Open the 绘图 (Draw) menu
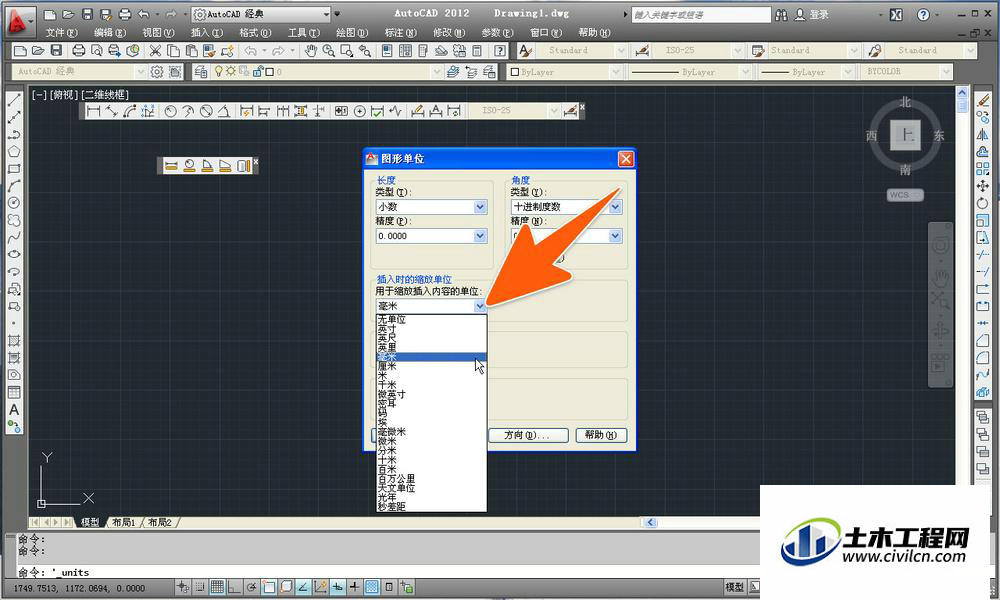The width and height of the screenshot is (1000, 600). [352, 33]
